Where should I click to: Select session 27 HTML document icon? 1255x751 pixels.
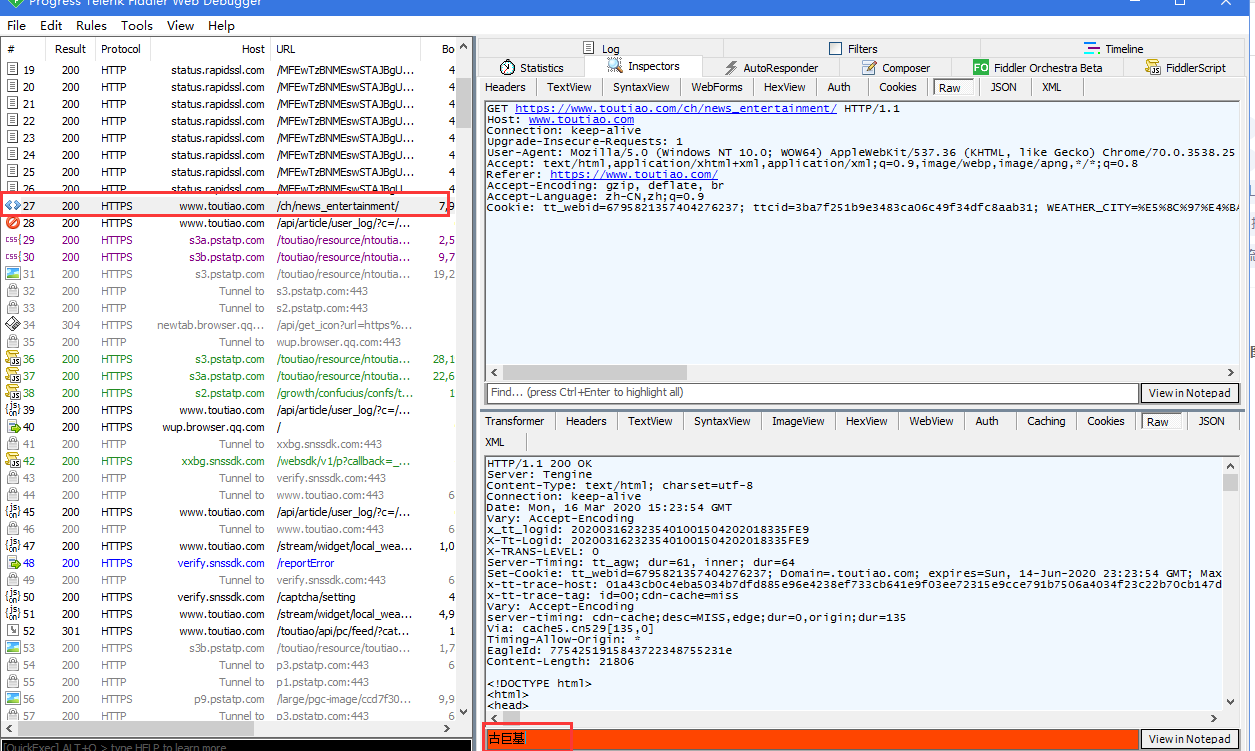coord(12,206)
